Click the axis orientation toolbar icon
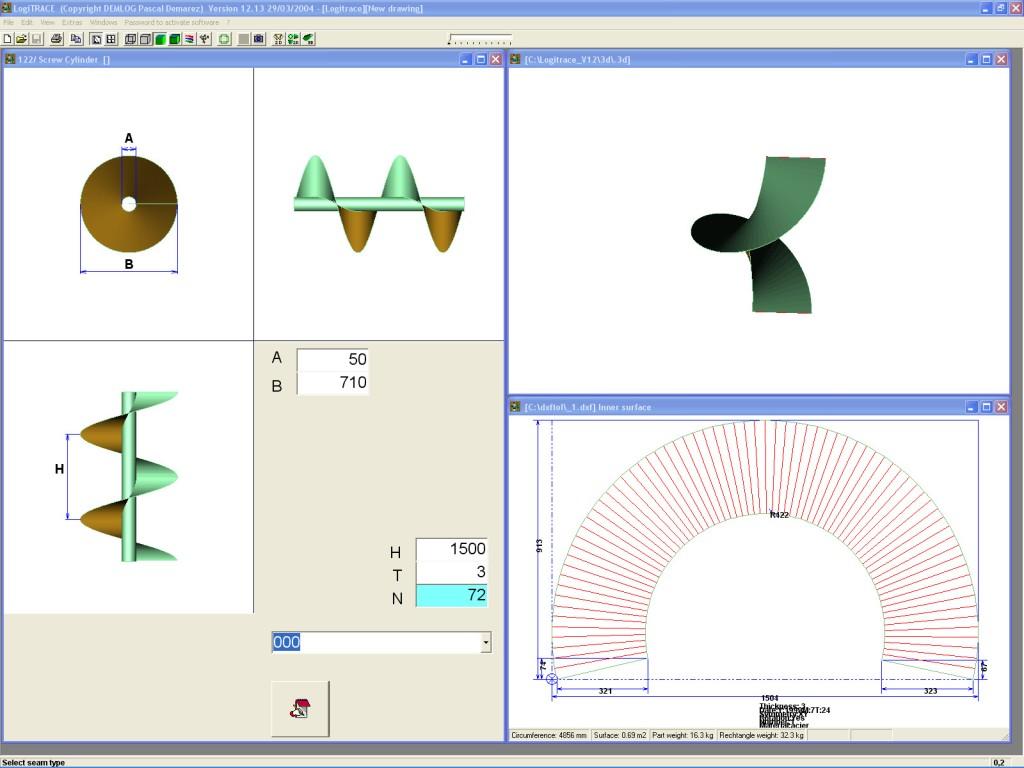This screenshot has height=768, width=1024. 204,39
